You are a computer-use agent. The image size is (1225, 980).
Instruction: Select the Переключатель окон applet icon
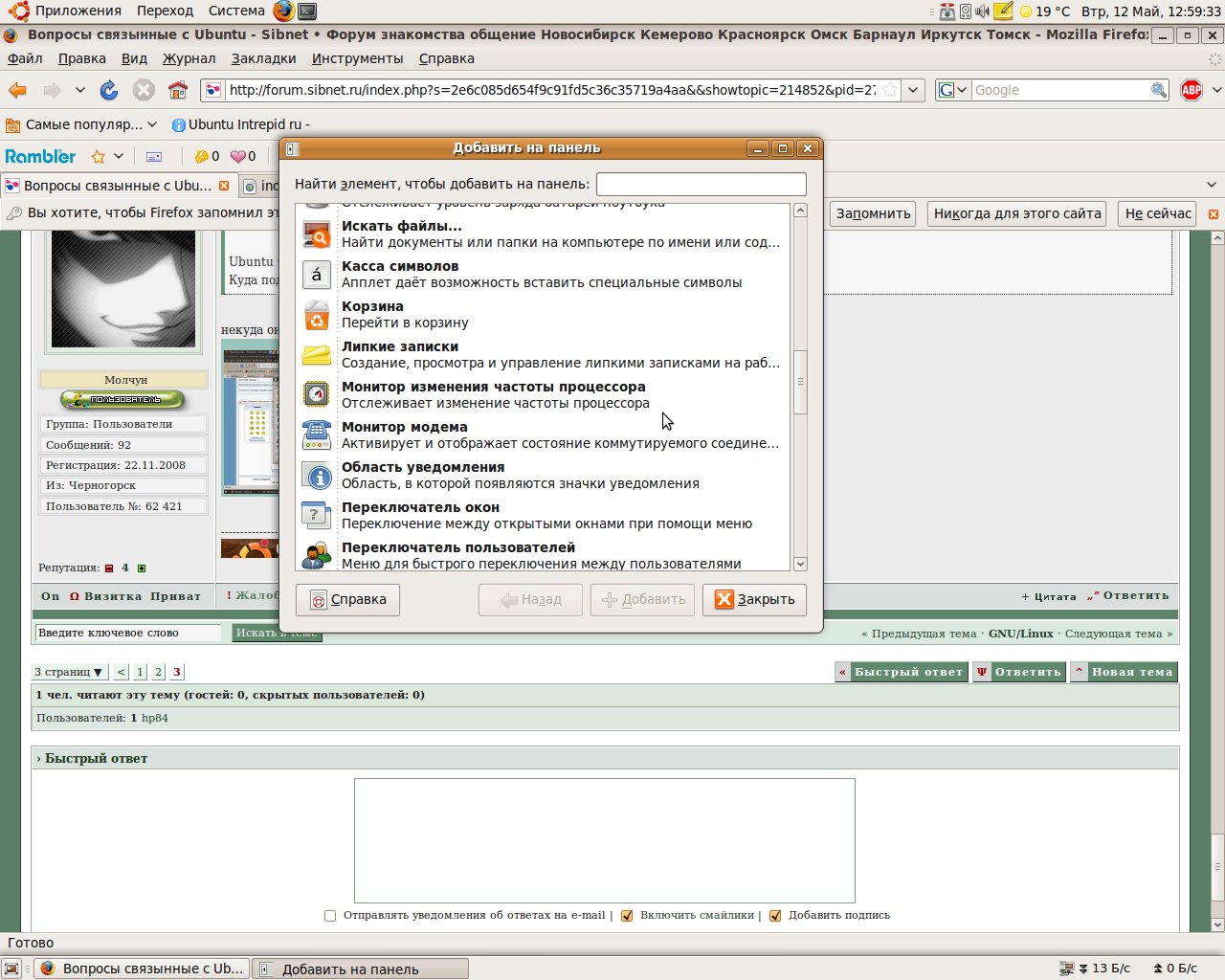coord(316,515)
